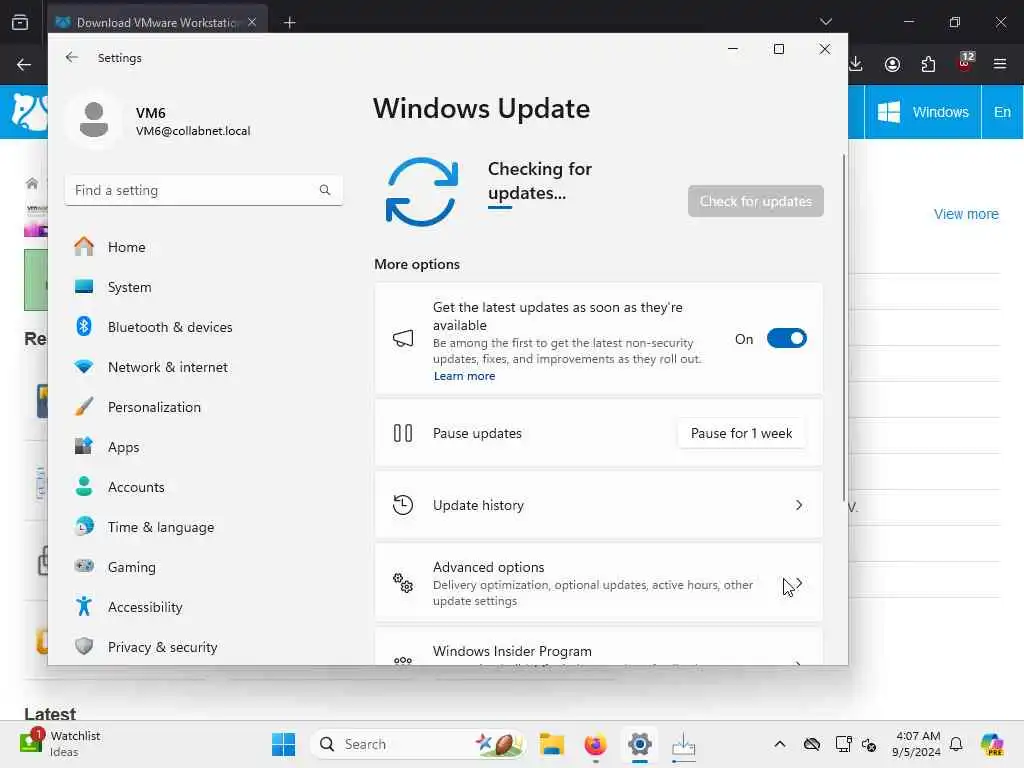Click the Settings gear taskbar icon

[x=639, y=744]
